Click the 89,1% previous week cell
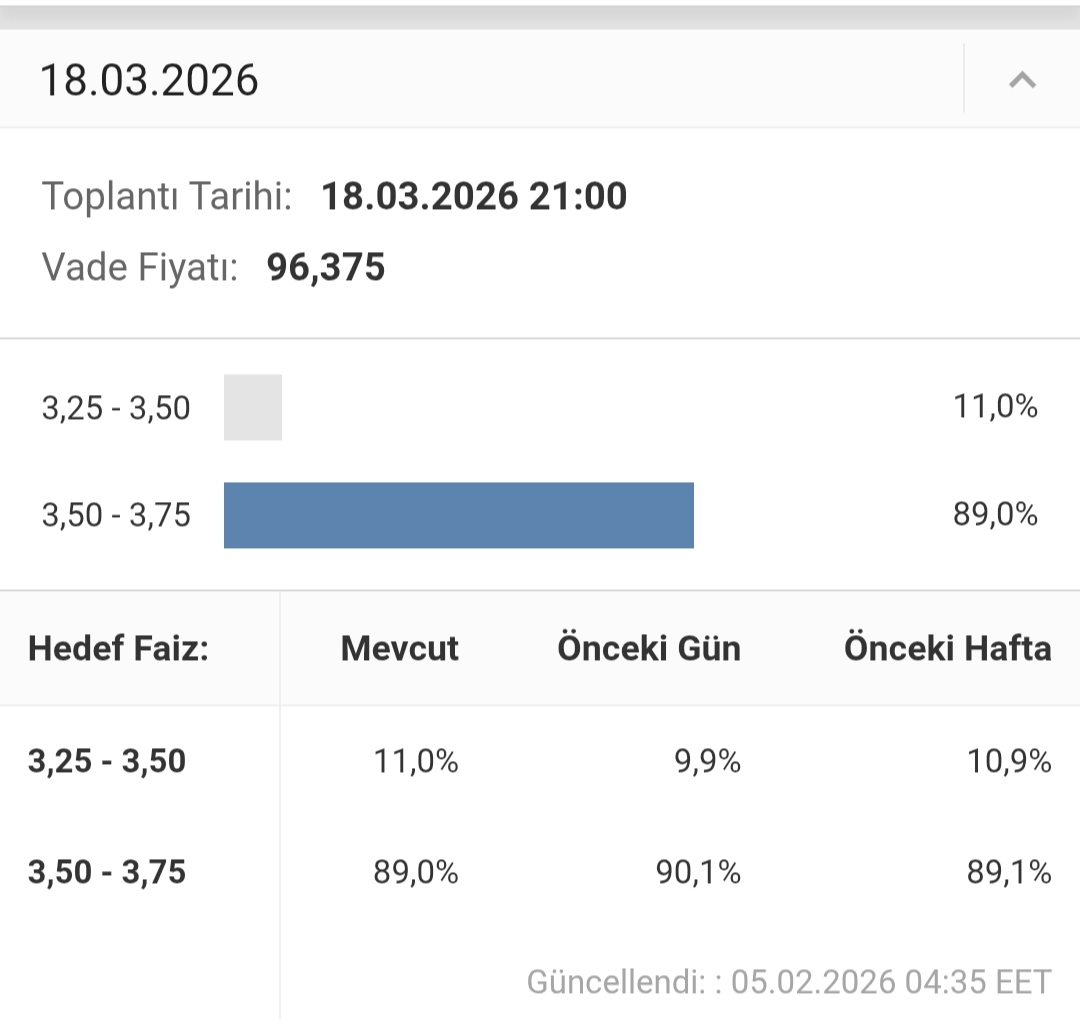 (x=1009, y=873)
